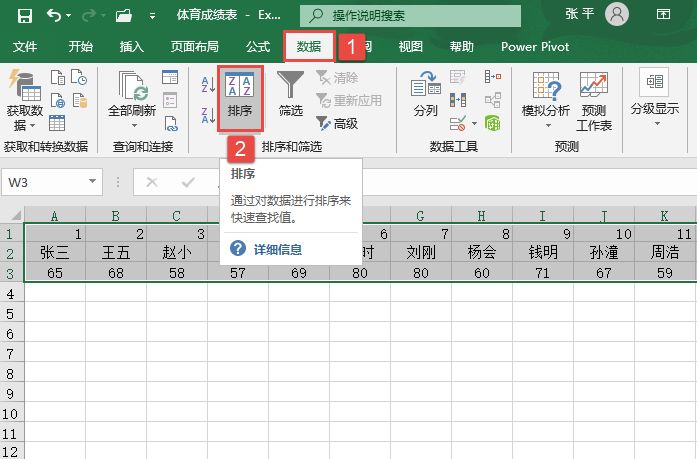Open a file with the folder icon
697x459 pixels.
[x=124, y=16]
